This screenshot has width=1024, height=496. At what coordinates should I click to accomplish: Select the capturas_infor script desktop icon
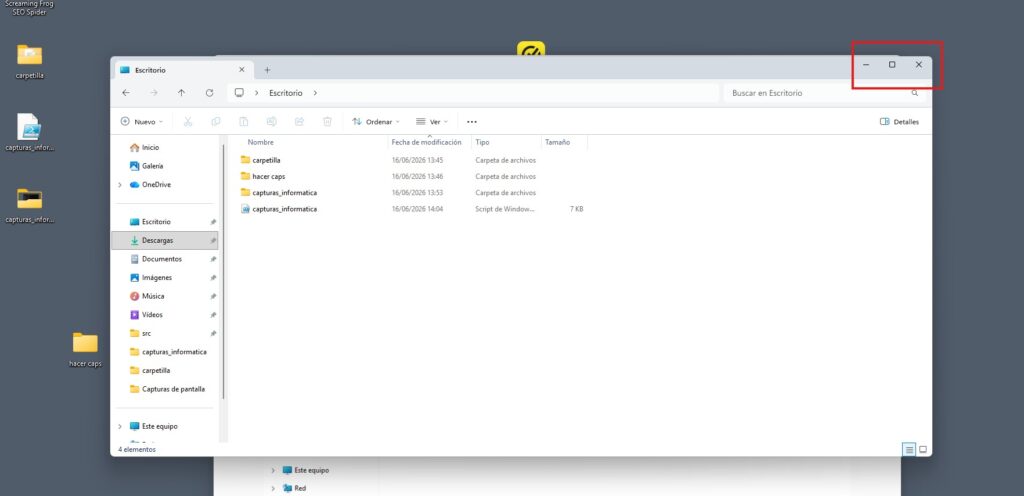point(29,132)
